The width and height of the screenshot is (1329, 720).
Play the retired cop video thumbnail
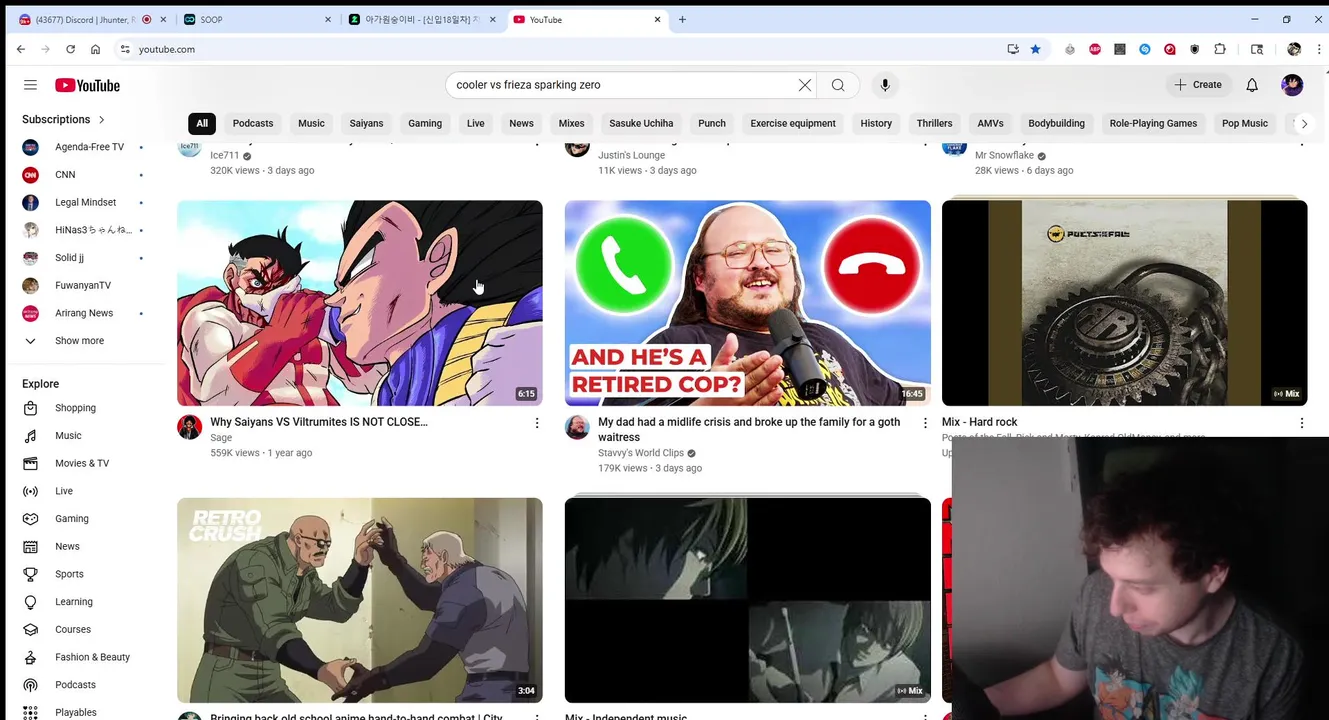point(748,303)
